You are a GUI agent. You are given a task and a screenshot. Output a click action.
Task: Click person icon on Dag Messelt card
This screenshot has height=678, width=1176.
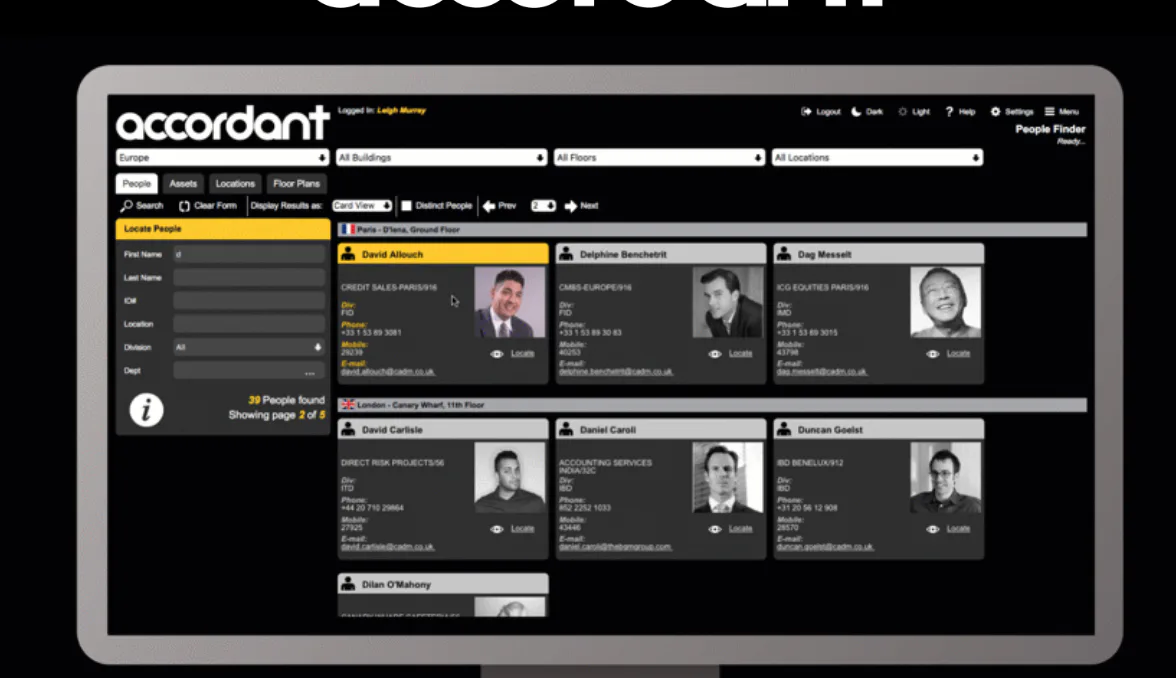(784, 254)
